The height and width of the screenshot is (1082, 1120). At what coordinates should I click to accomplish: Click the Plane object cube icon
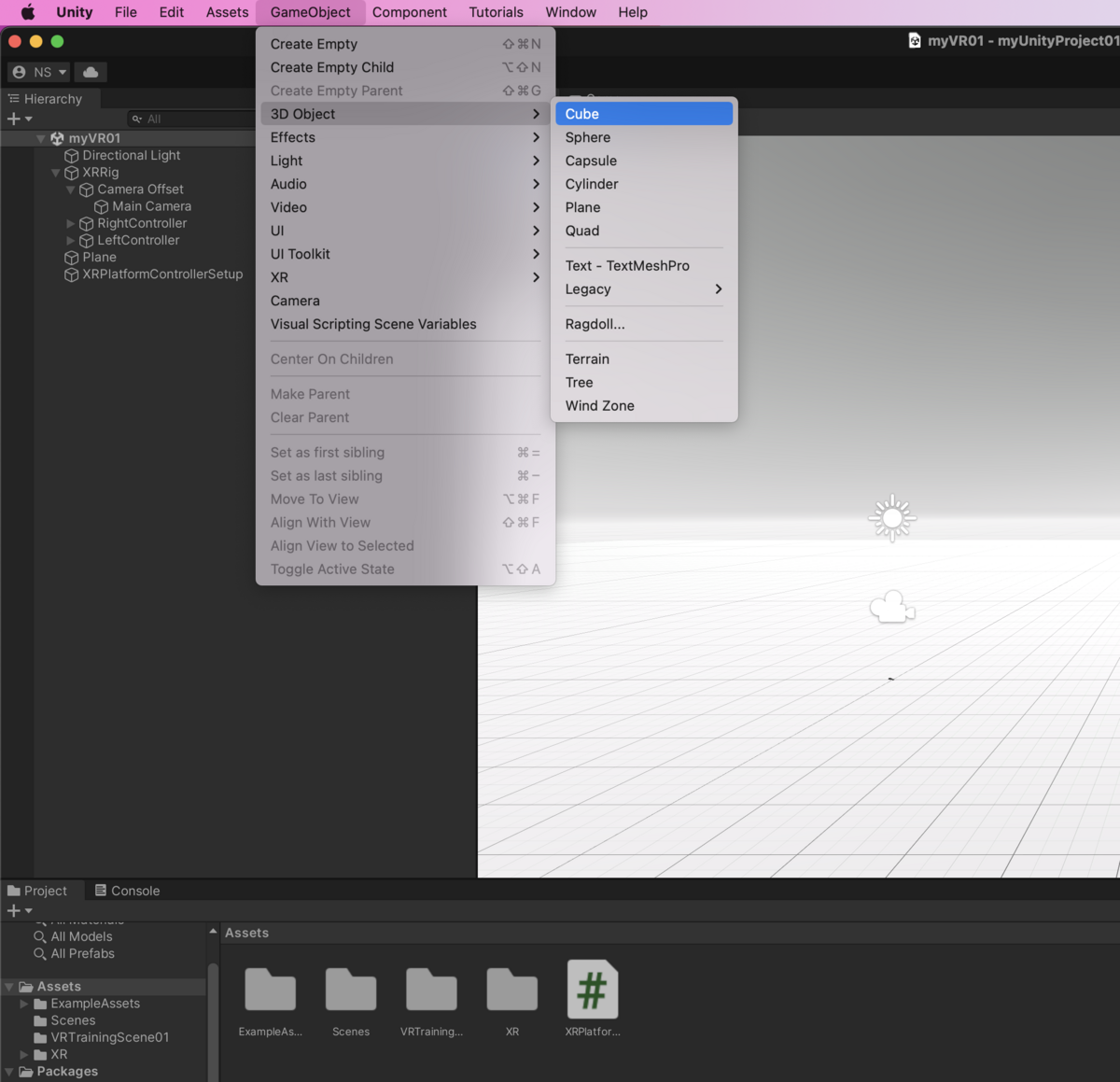tap(71, 258)
